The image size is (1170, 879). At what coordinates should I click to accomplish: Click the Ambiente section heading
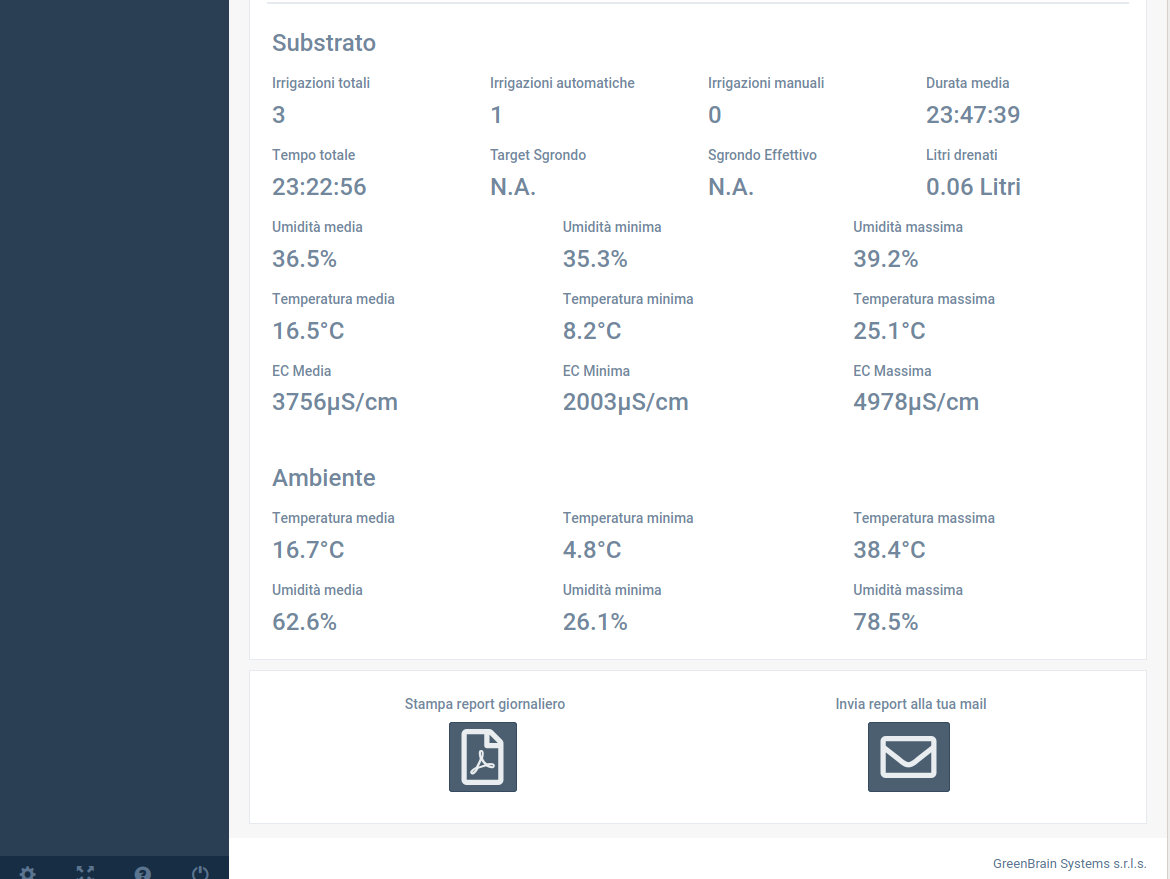[x=324, y=478]
